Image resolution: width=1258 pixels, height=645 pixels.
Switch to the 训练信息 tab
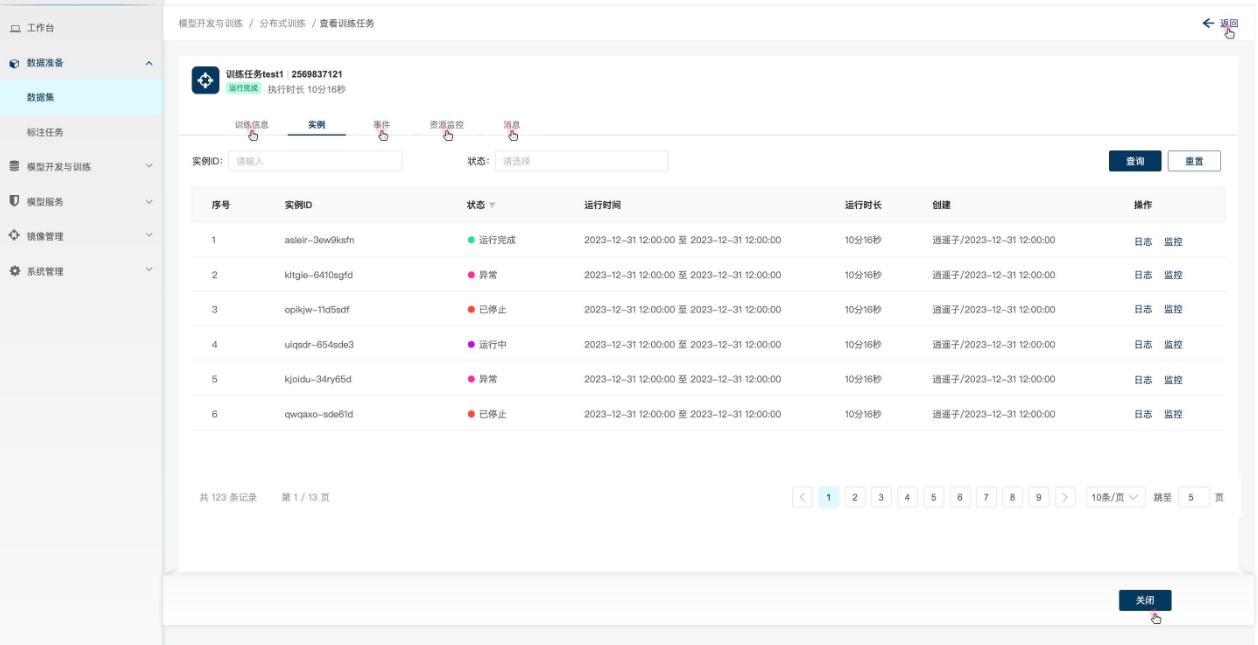(251, 125)
